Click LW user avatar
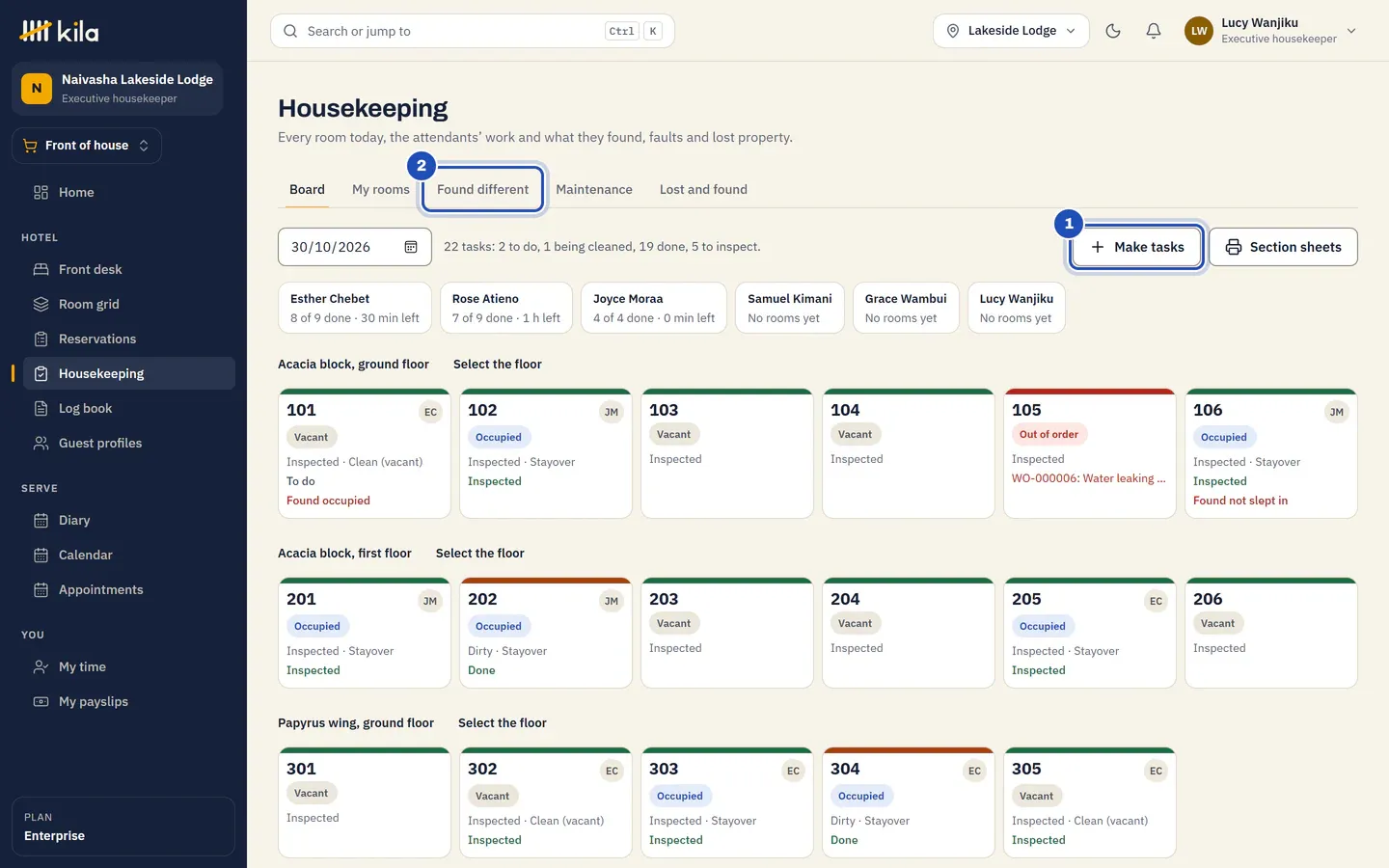Screen dimensions: 1389x868 (1199, 31)
